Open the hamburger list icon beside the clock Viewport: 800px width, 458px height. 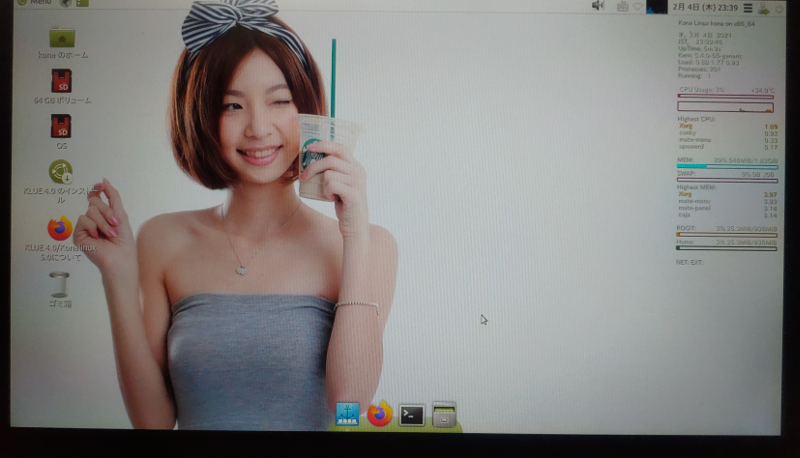(748, 8)
